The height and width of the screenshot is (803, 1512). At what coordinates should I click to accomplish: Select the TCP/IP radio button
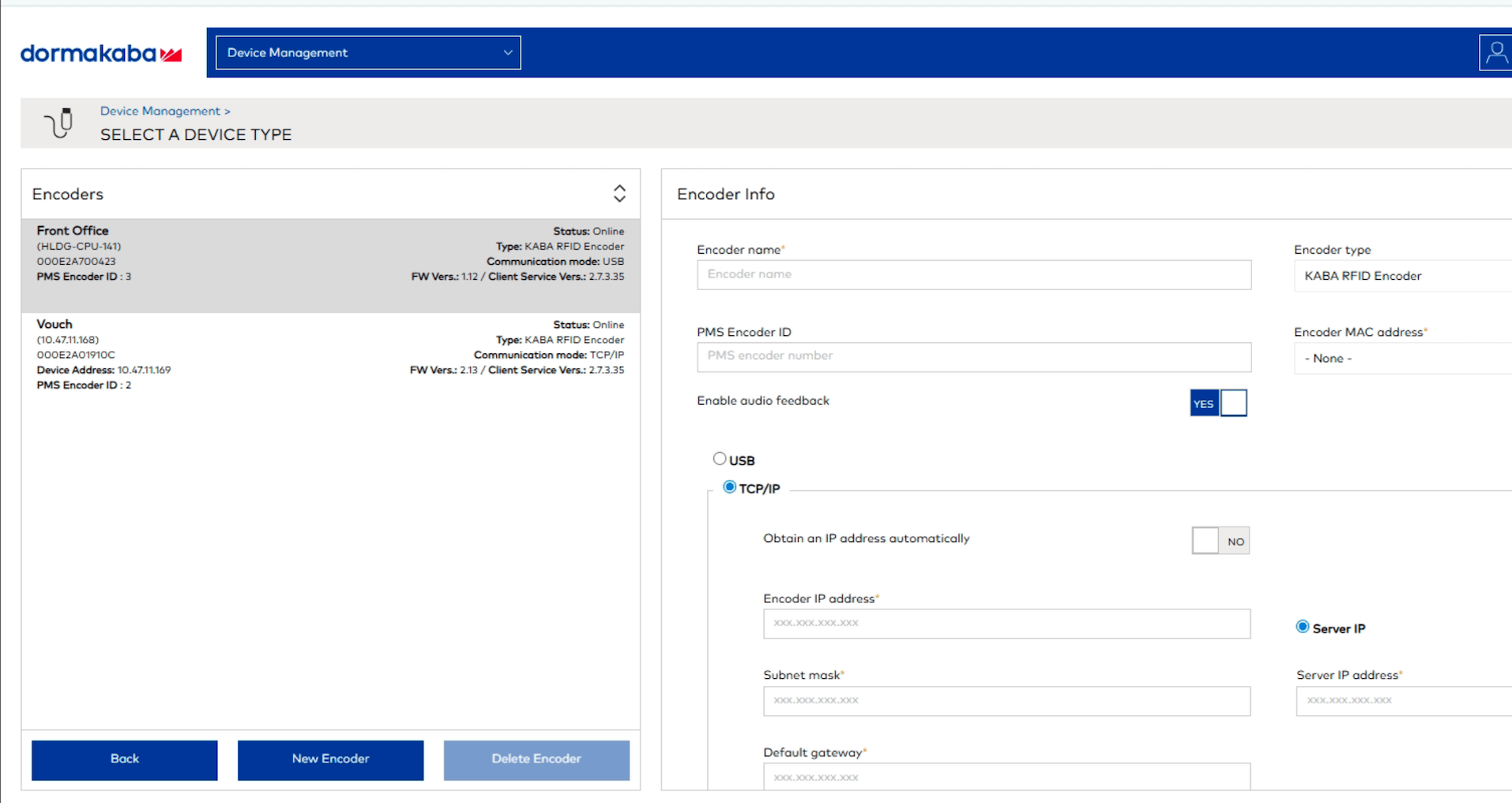(x=730, y=487)
